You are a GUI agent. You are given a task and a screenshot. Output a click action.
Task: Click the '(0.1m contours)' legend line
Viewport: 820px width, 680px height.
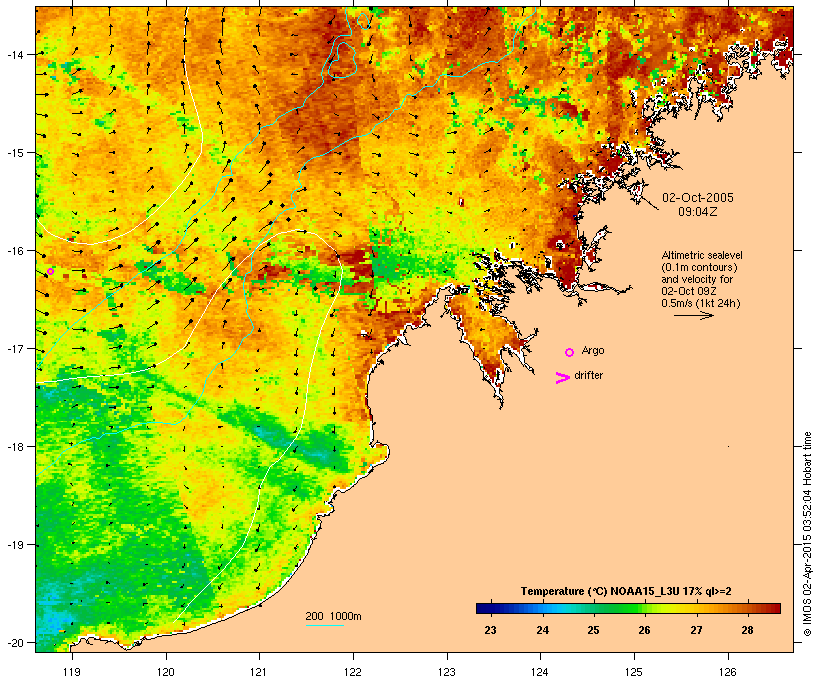pyautogui.click(x=699, y=267)
